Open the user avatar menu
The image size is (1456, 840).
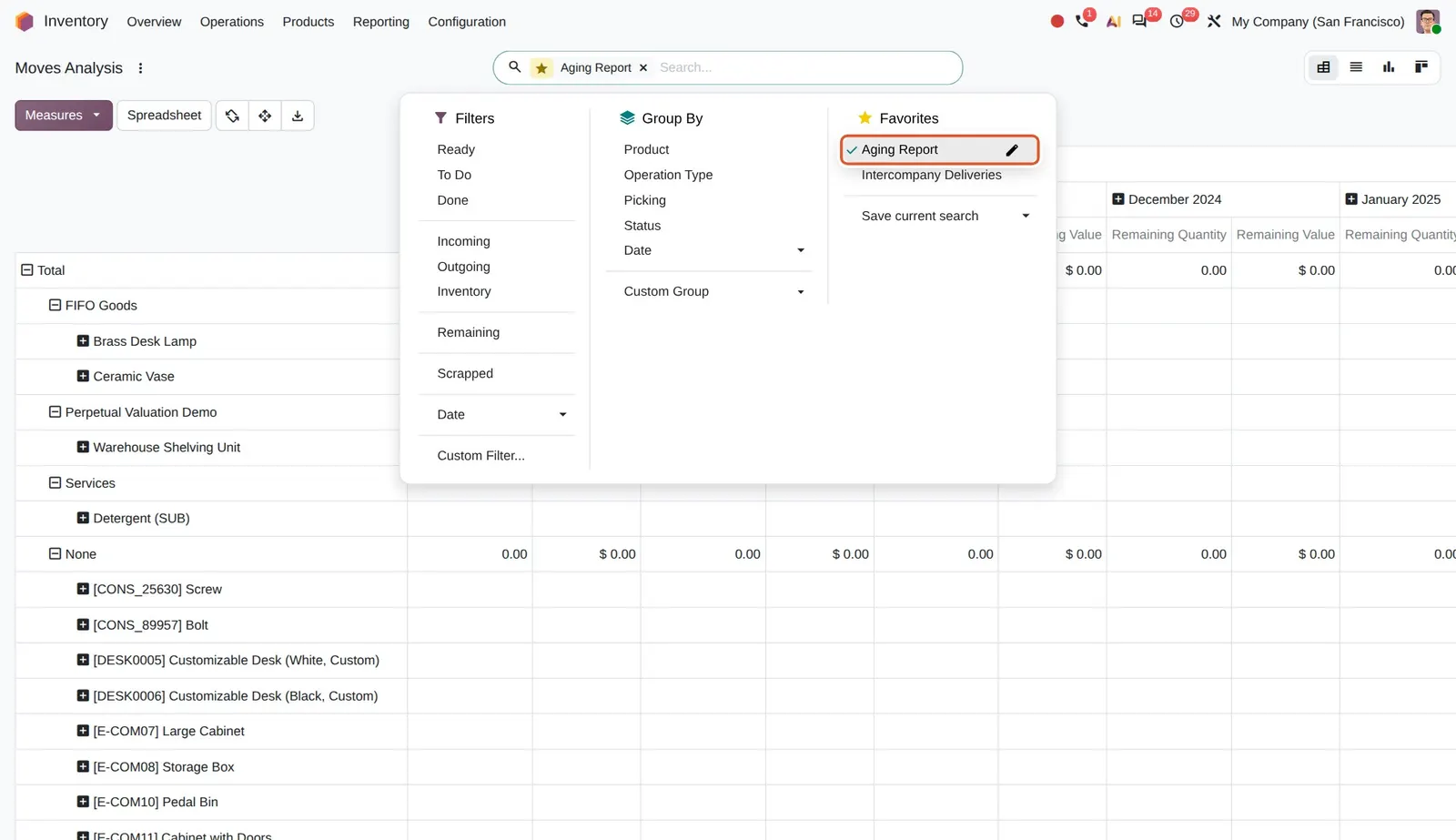click(x=1428, y=21)
